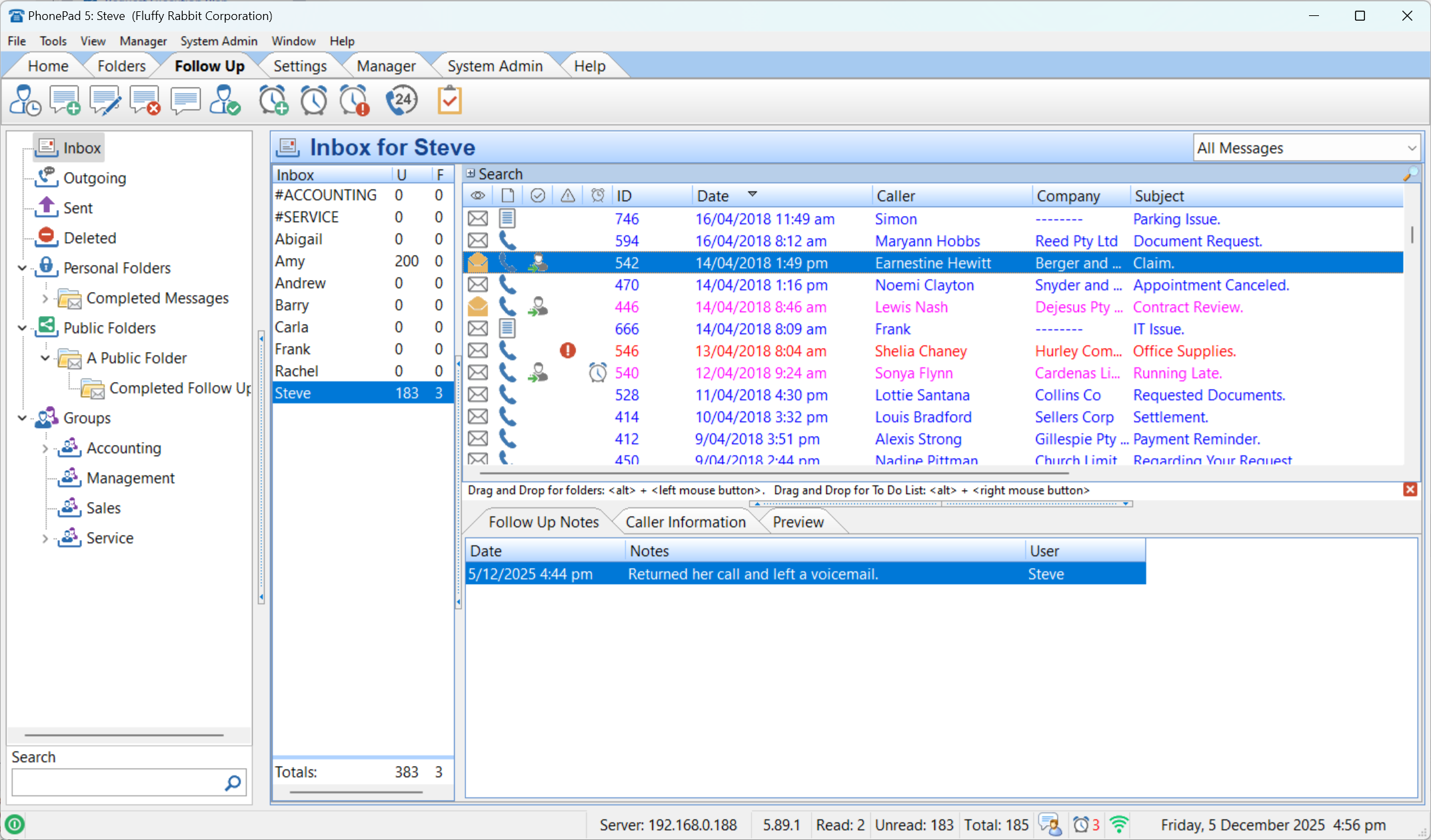Collapse the Groups tree node
This screenshot has height=840, width=1431.
[22, 418]
